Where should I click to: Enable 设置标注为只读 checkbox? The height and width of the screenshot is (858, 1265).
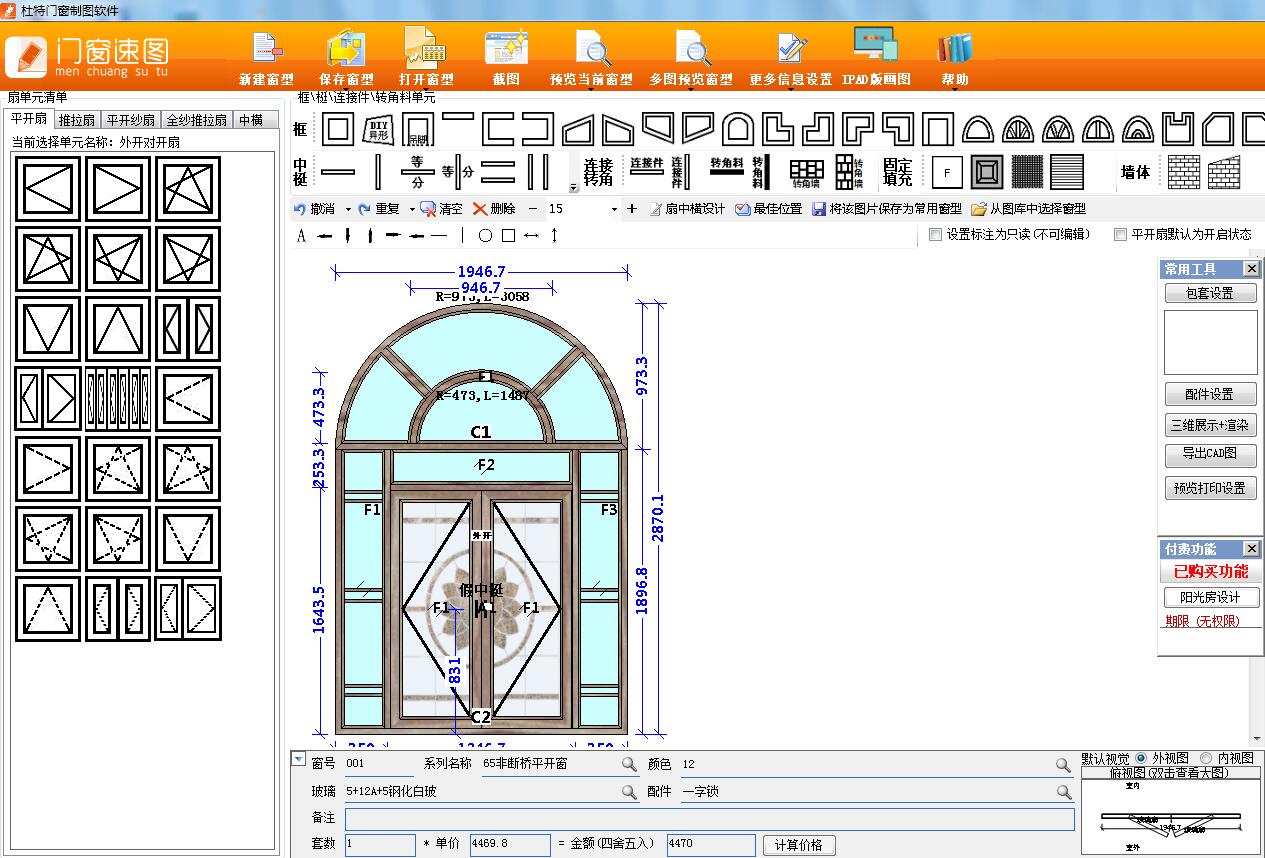[x=936, y=235]
